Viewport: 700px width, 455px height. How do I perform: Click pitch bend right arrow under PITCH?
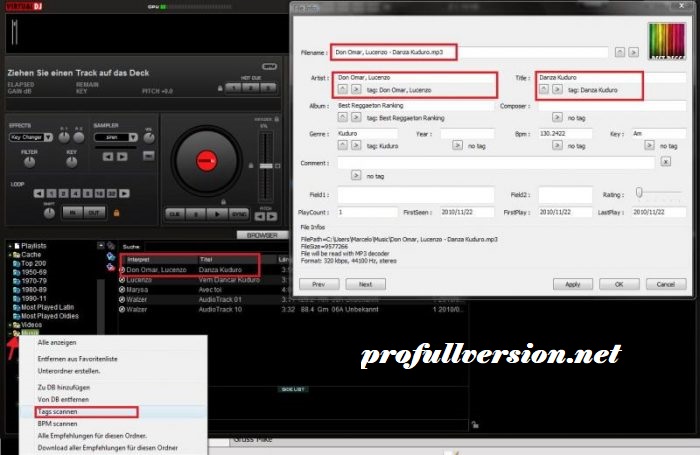[271, 217]
